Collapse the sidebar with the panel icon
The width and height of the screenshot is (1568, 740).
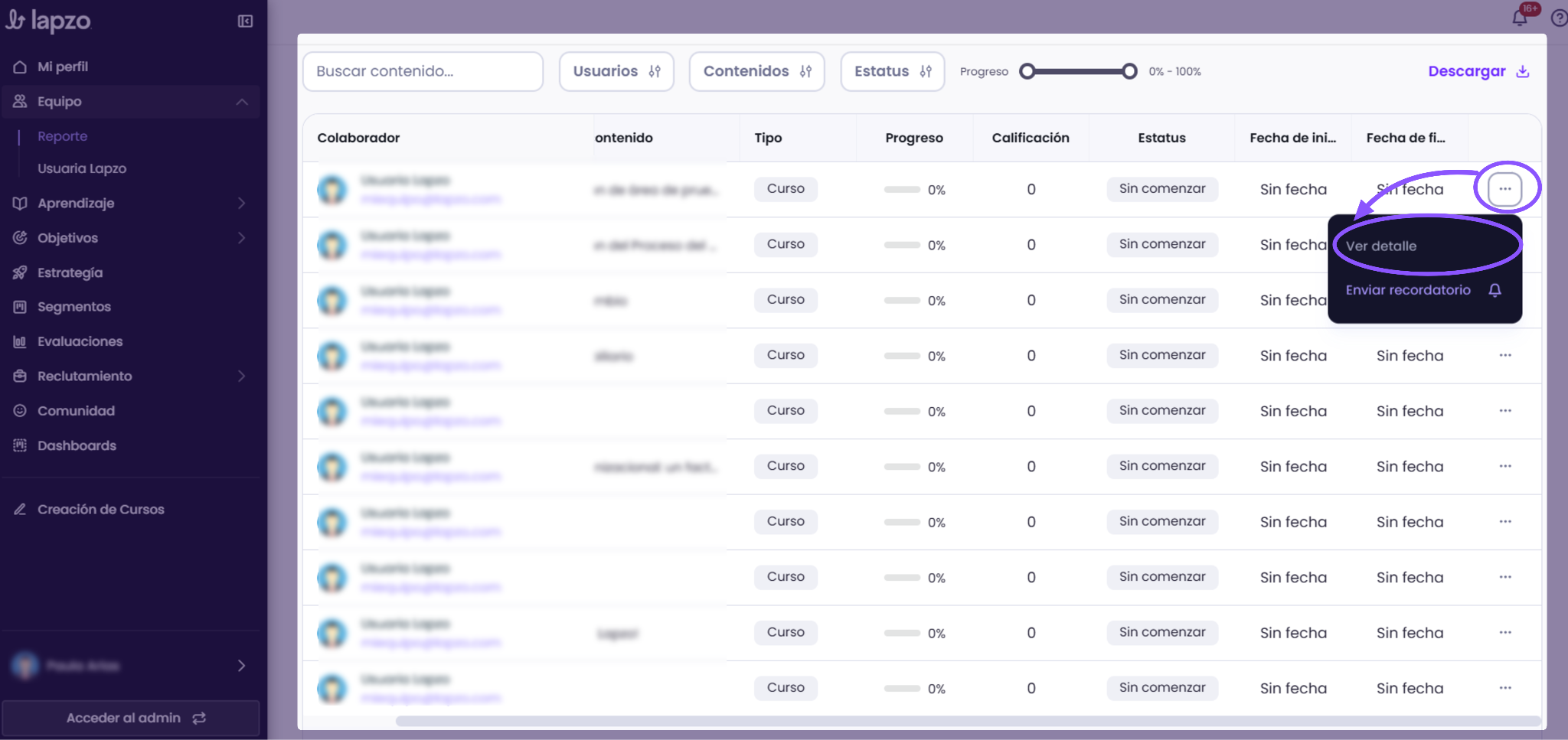click(245, 21)
